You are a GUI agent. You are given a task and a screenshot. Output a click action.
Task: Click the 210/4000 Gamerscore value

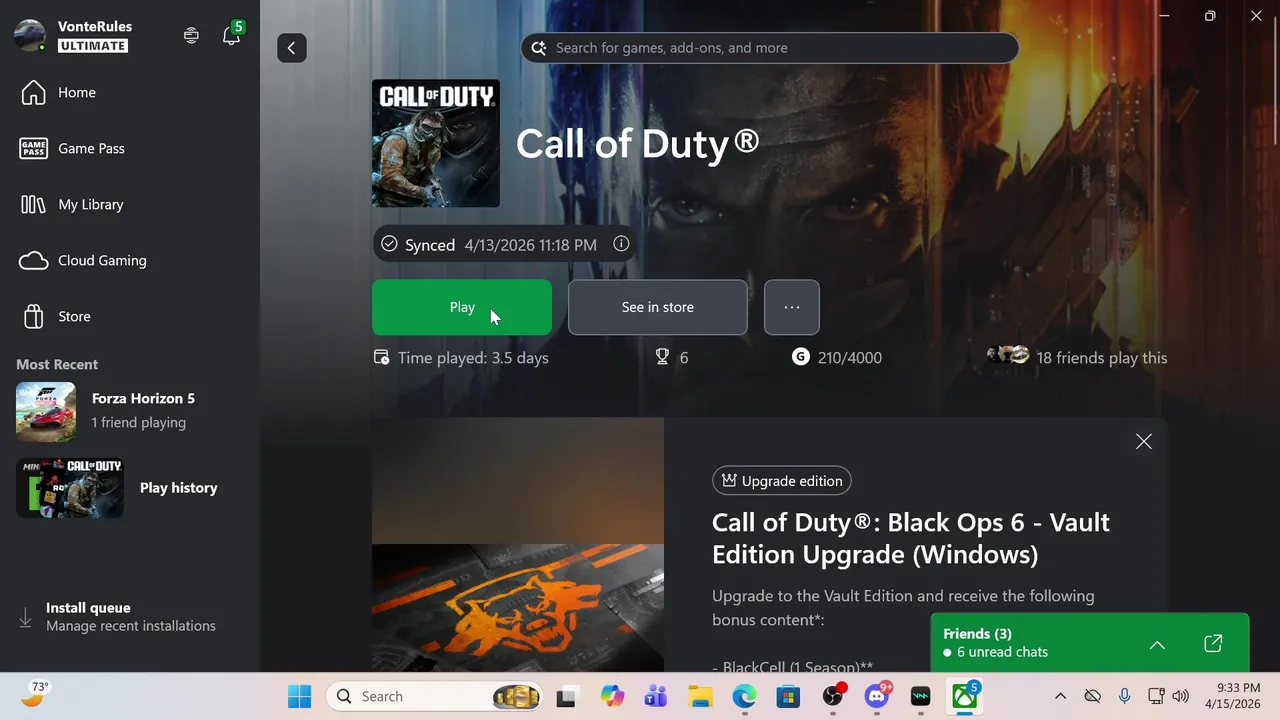click(850, 358)
